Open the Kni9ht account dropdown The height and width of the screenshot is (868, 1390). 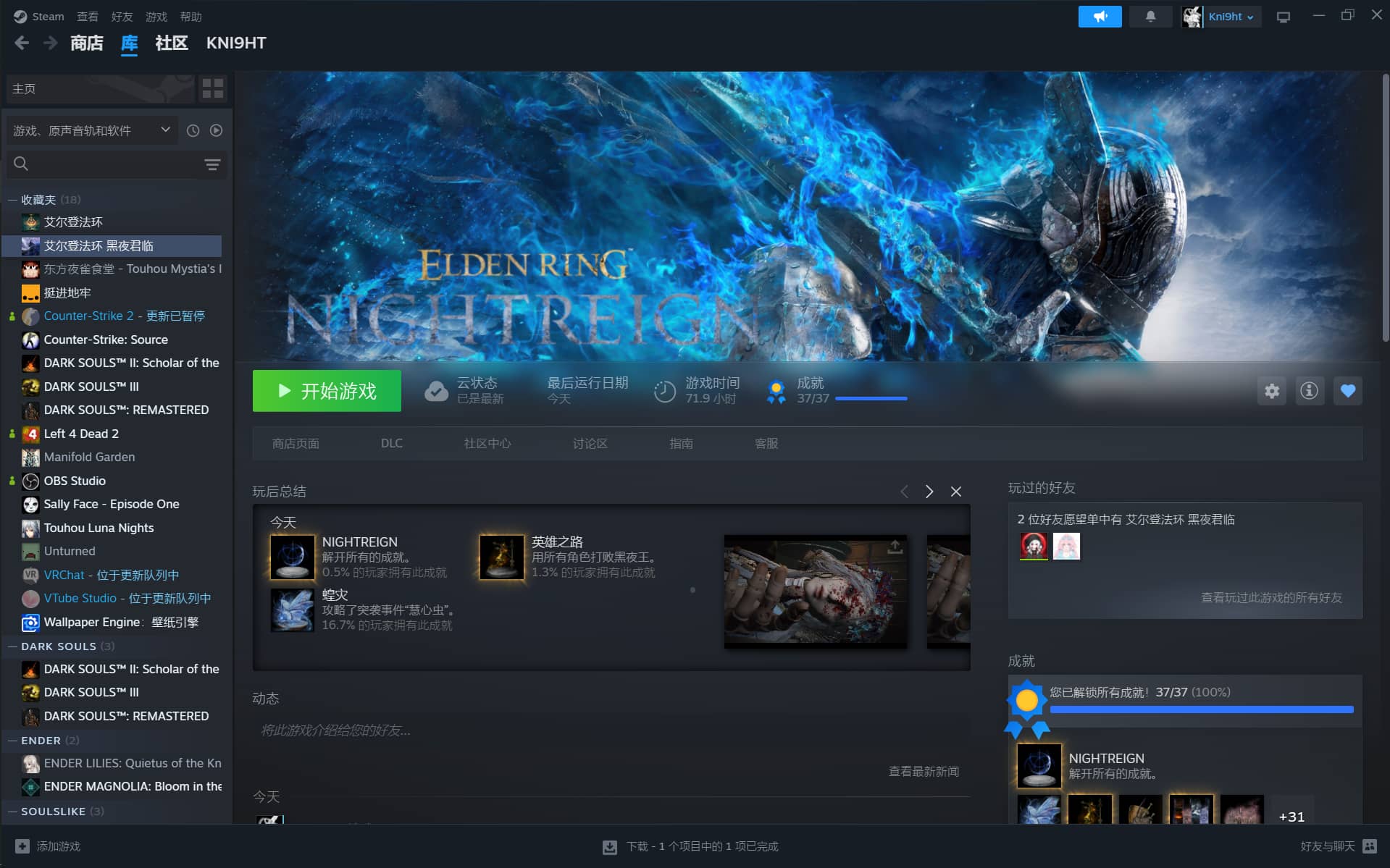(1230, 17)
